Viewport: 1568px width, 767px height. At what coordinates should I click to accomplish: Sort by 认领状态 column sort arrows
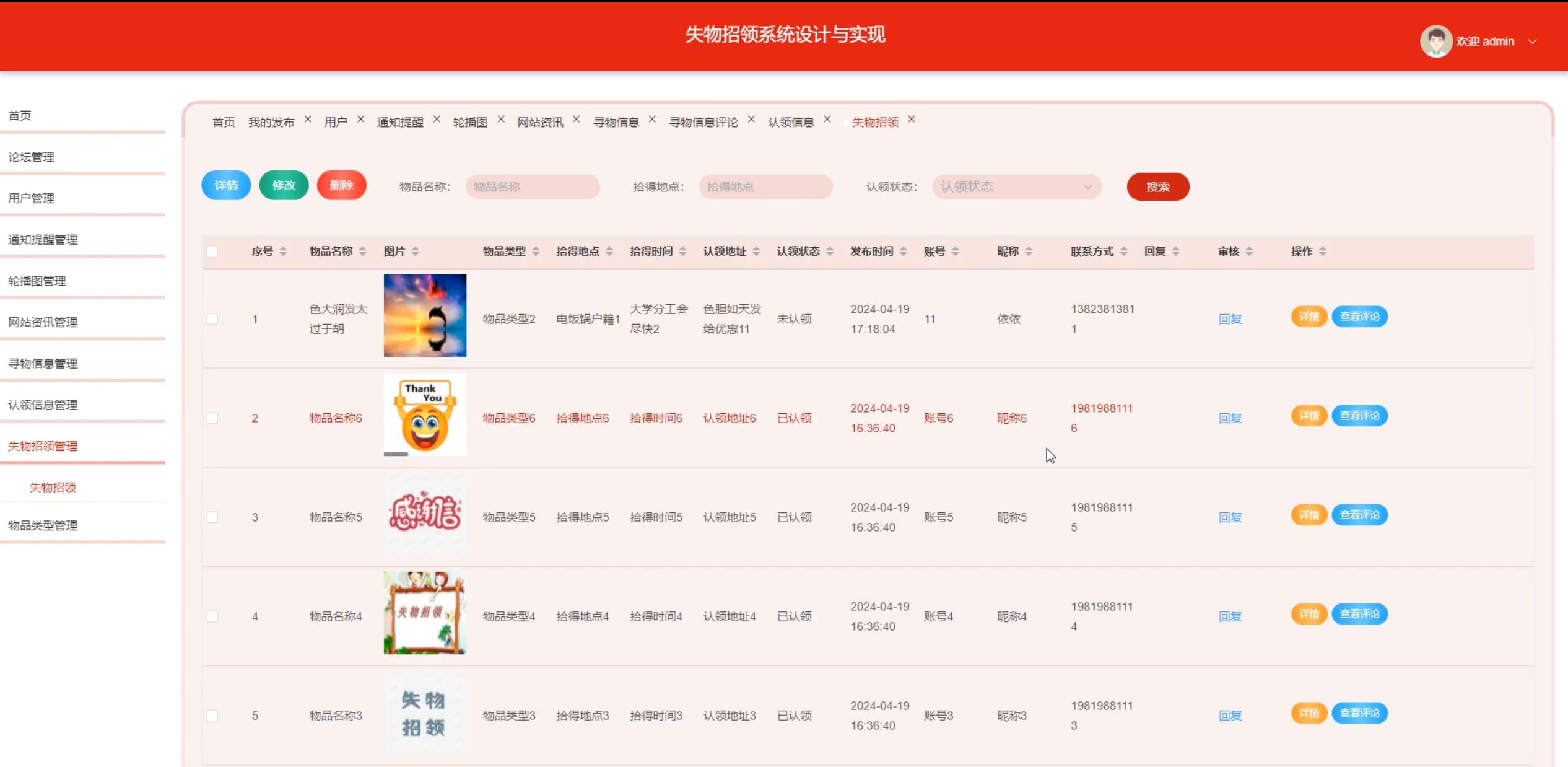coord(830,251)
